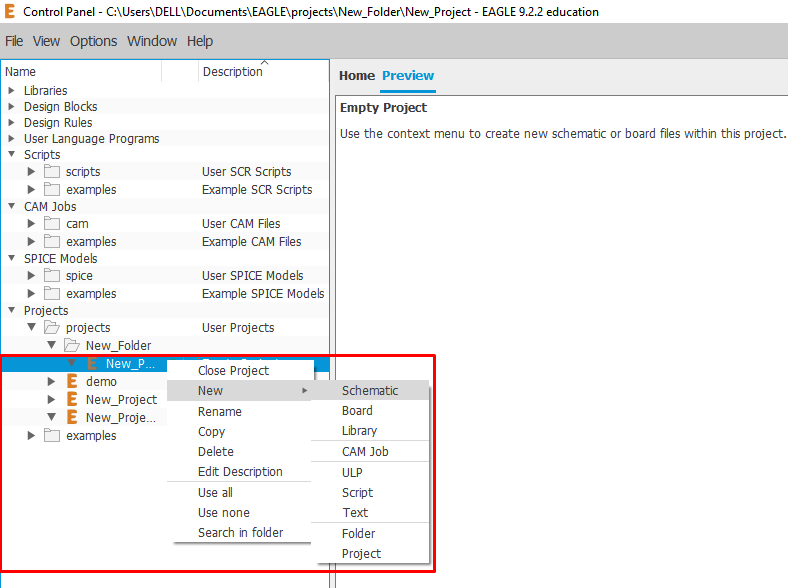Switch to the Home tab

pyautogui.click(x=357, y=76)
